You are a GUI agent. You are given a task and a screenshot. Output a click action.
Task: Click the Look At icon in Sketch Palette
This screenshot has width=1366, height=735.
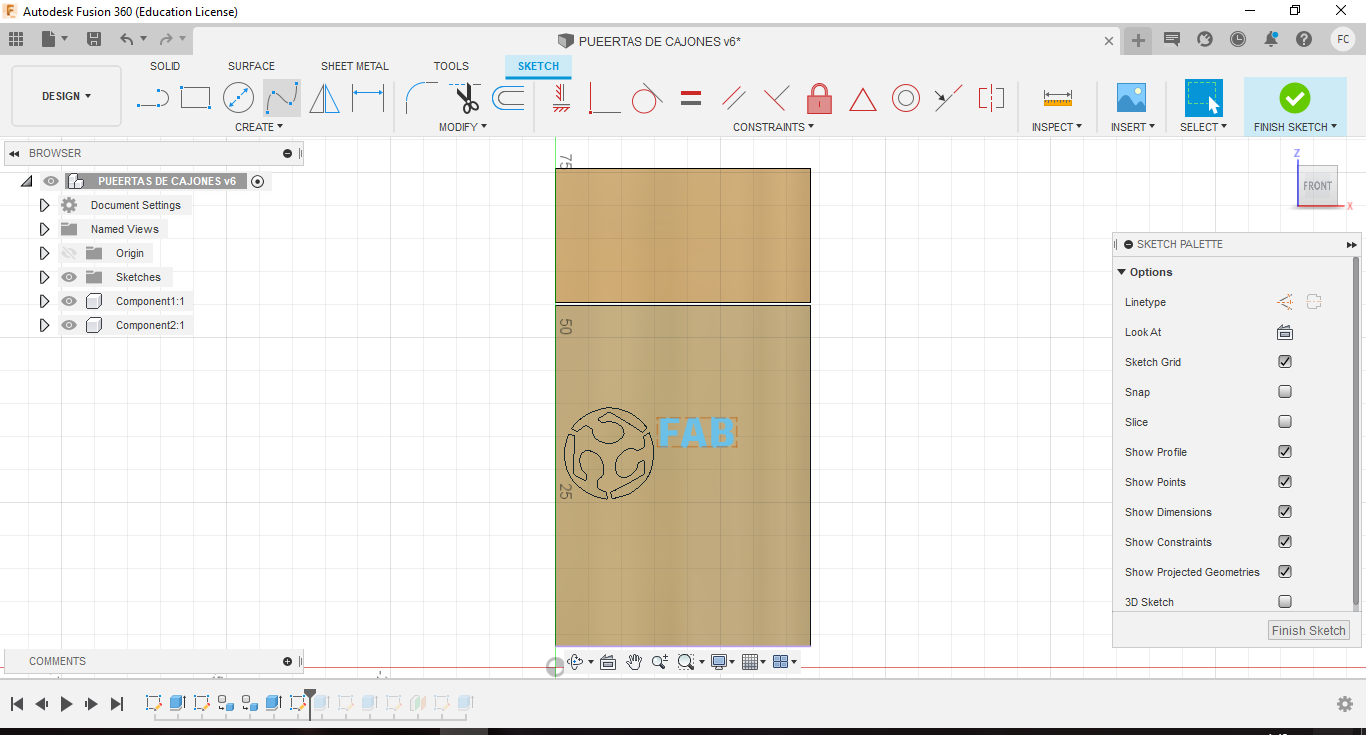(1285, 332)
